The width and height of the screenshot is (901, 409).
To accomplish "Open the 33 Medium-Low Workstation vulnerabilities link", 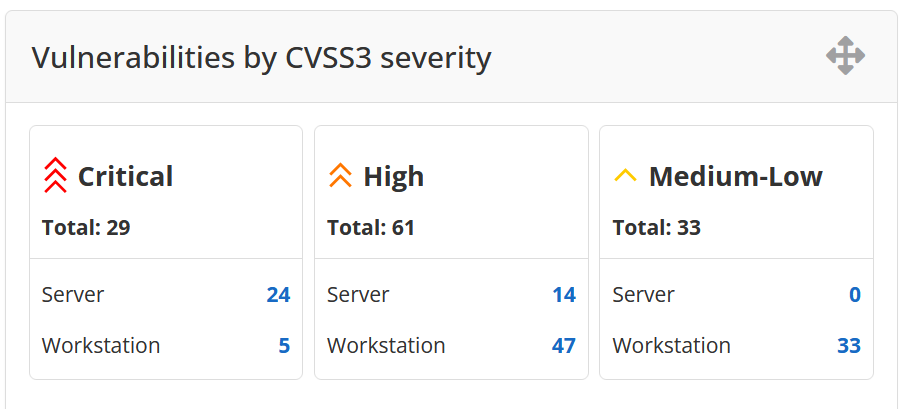I will point(849,346).
